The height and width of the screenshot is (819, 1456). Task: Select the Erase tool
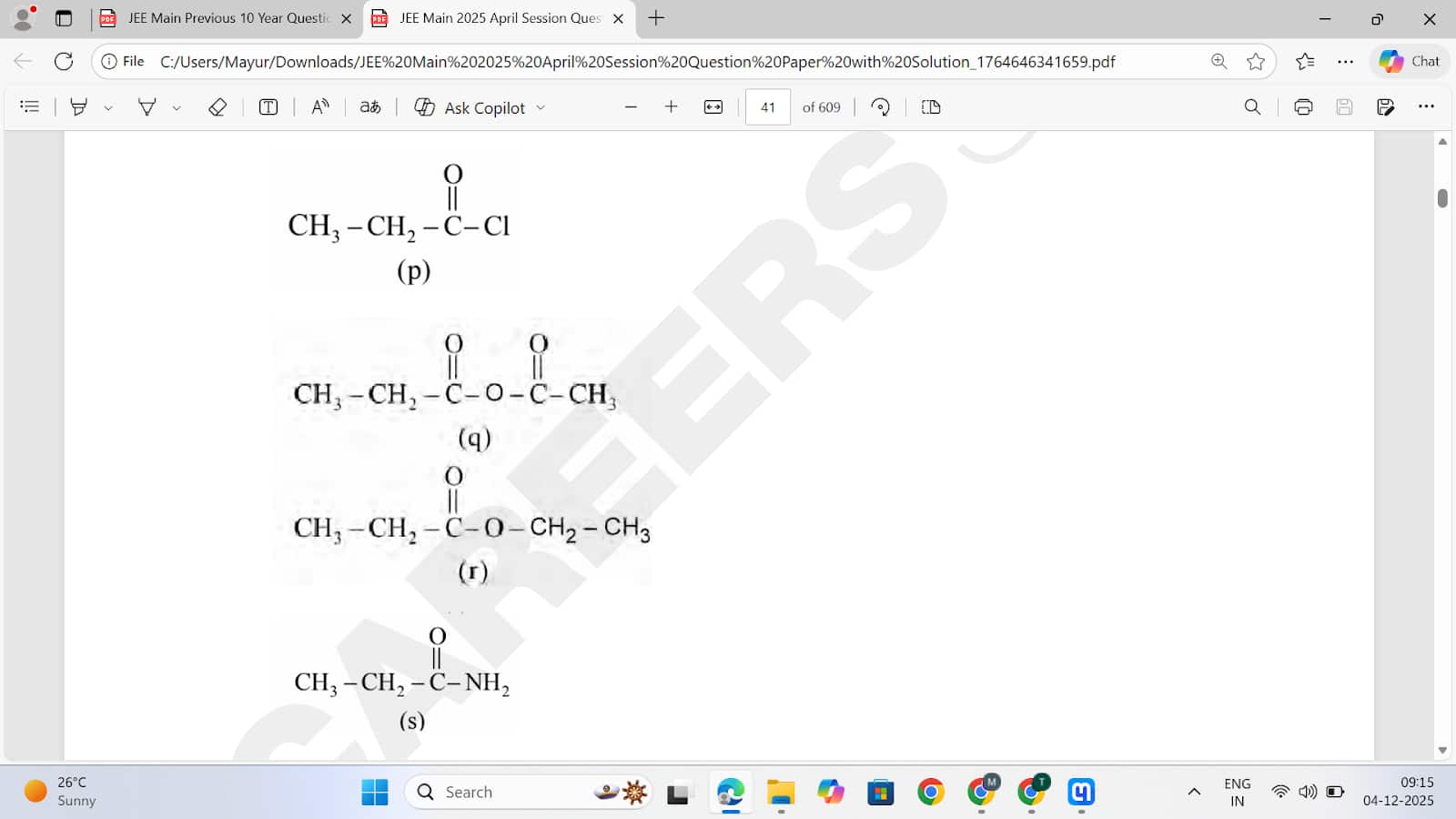(x=217, y=107)
